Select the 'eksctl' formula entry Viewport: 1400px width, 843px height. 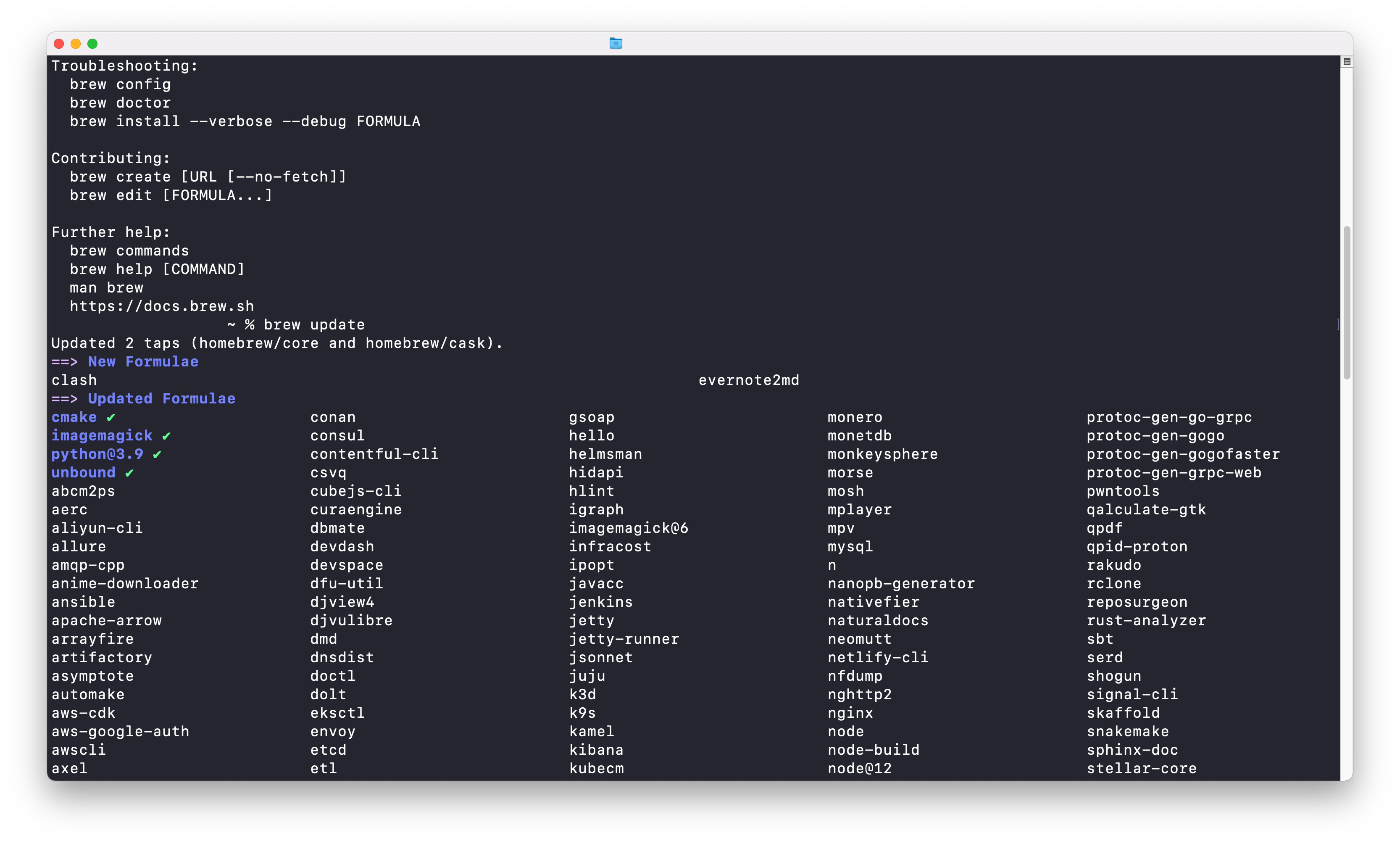[x=337, y=713]
